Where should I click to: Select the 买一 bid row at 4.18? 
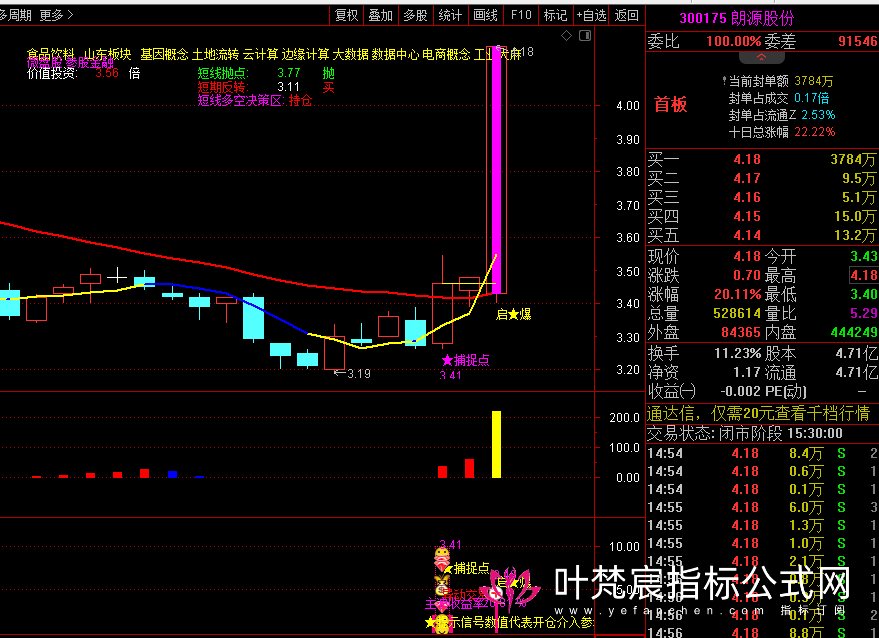(x=762, y=159)
